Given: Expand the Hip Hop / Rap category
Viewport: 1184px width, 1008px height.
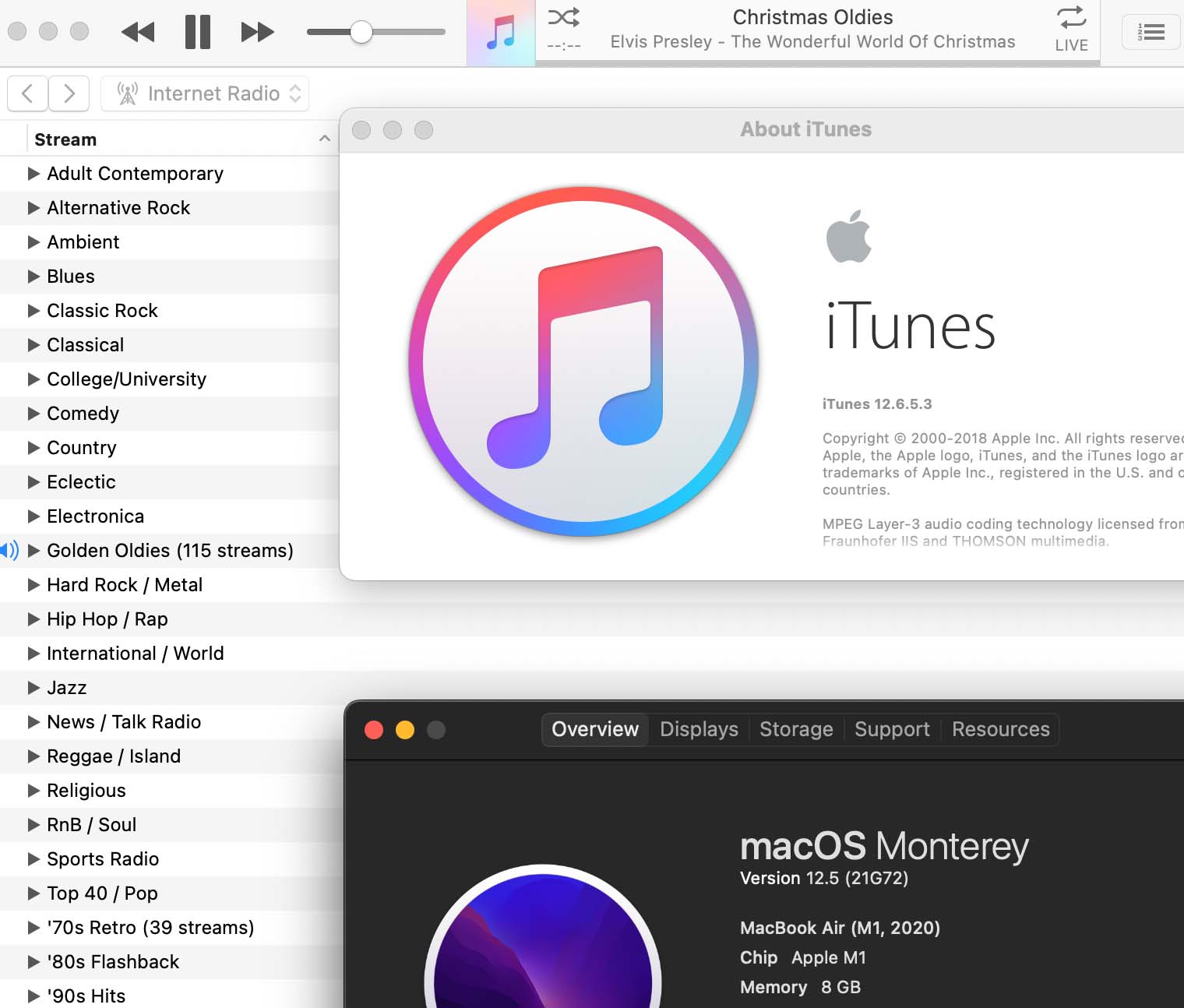Looking at the screenshot, I should pyautogui.click(x=33, y=619).
